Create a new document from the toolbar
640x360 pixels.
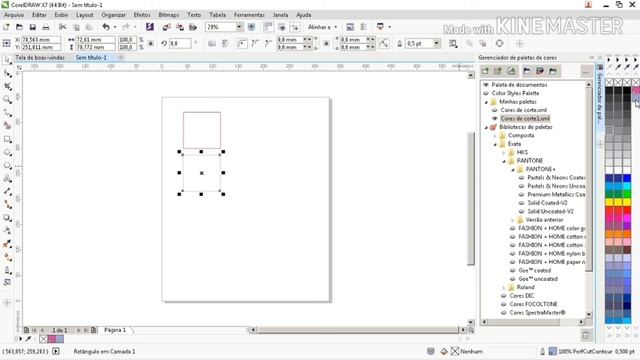pos(6,27)
